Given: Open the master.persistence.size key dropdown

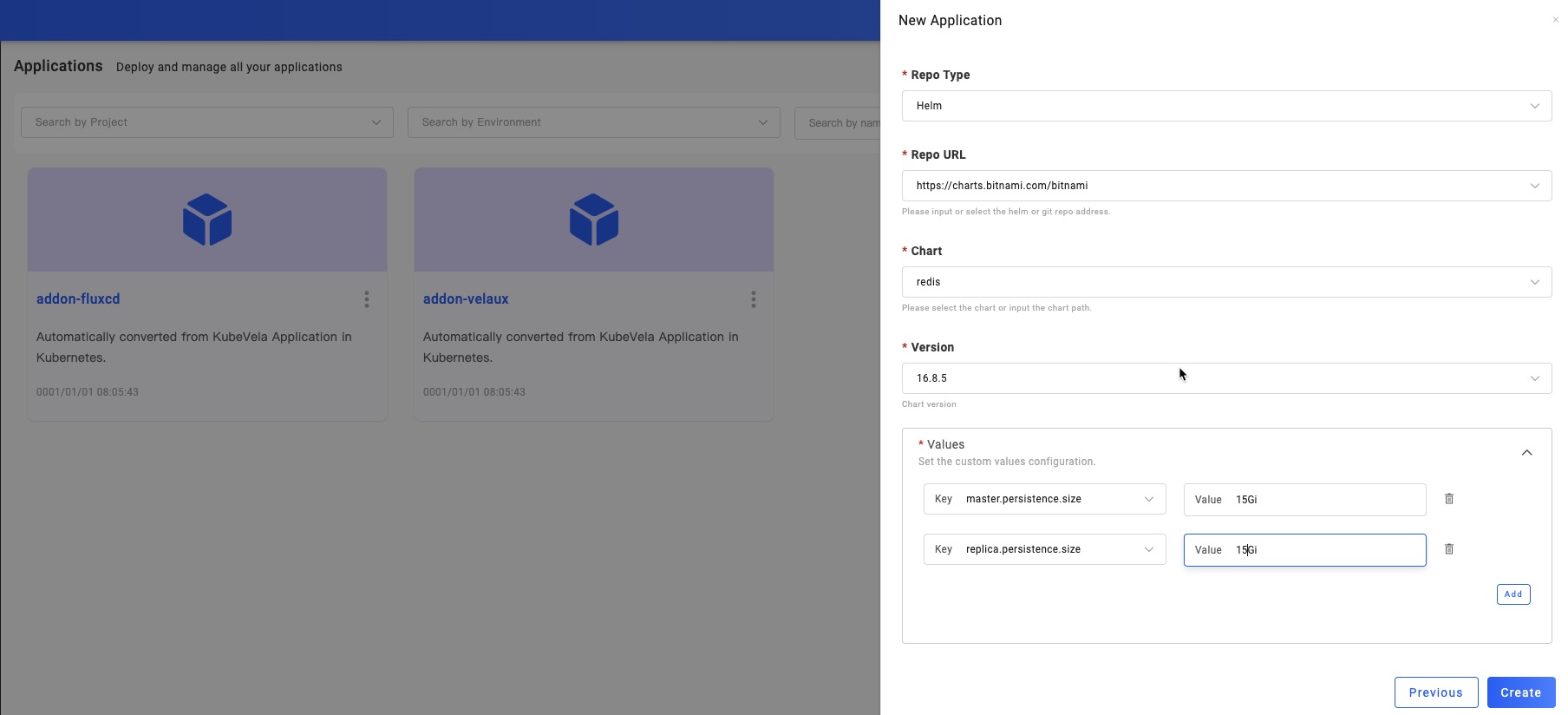Looking at the screenshot, I should tap(1045, 499).
